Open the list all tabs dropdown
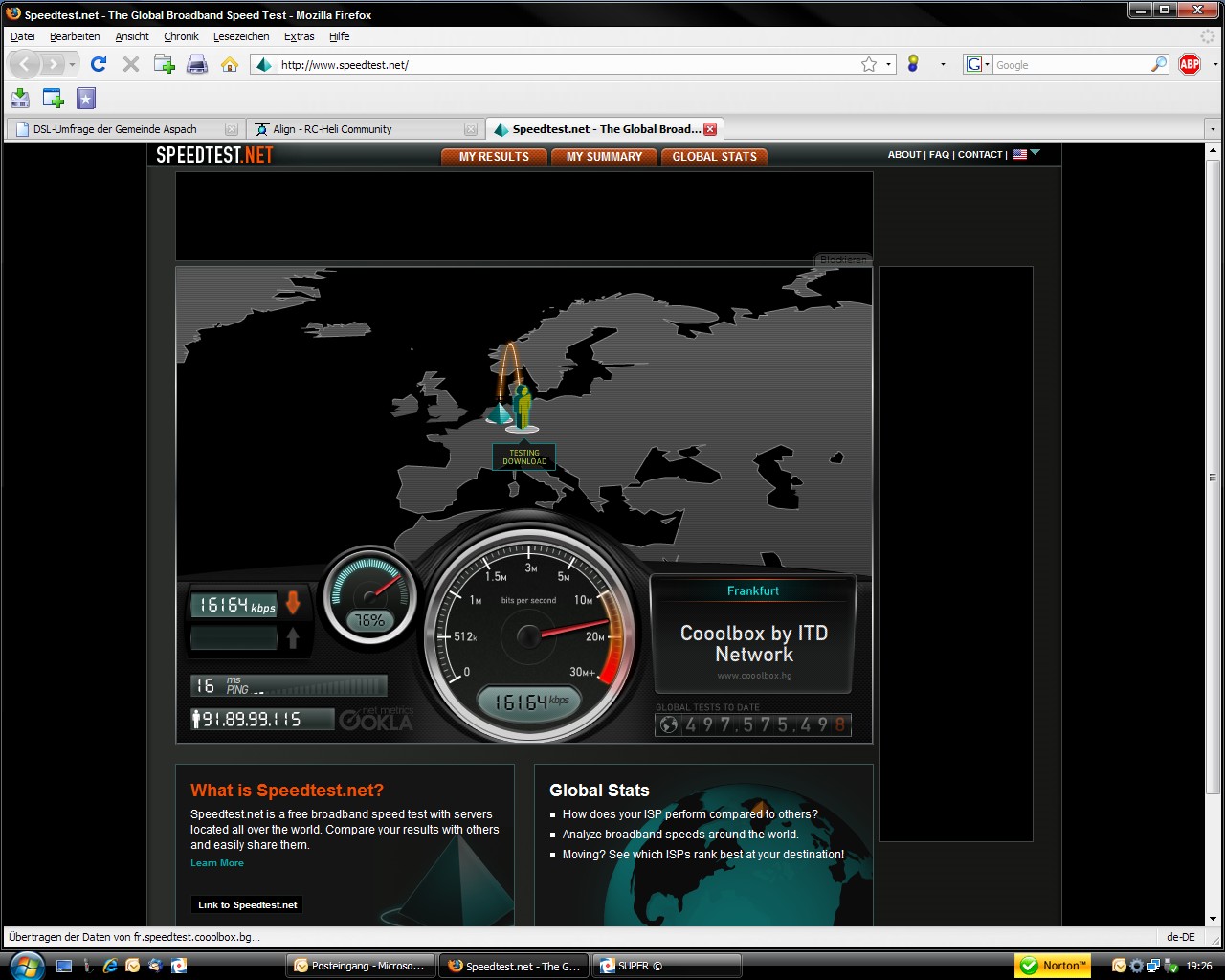The width and height of the screenshot is (1225, 980). point(1213,129)
